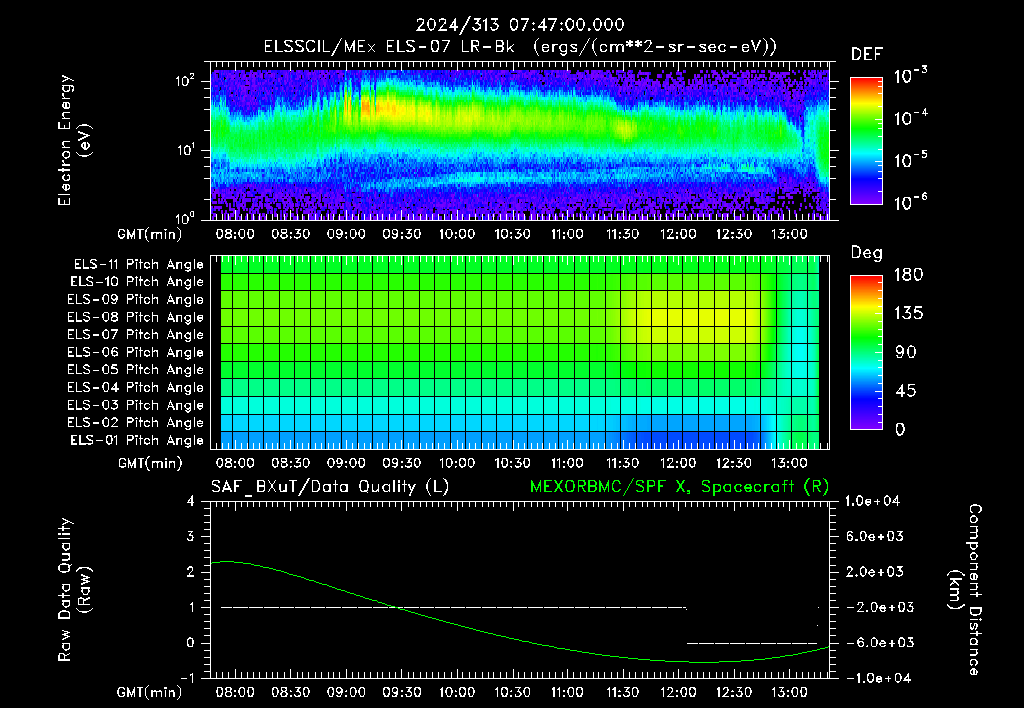Click the GMT(min) label under the spectrogram panel
The height and width of the screenshot is (708, 1024).
[x=150, y=234]
